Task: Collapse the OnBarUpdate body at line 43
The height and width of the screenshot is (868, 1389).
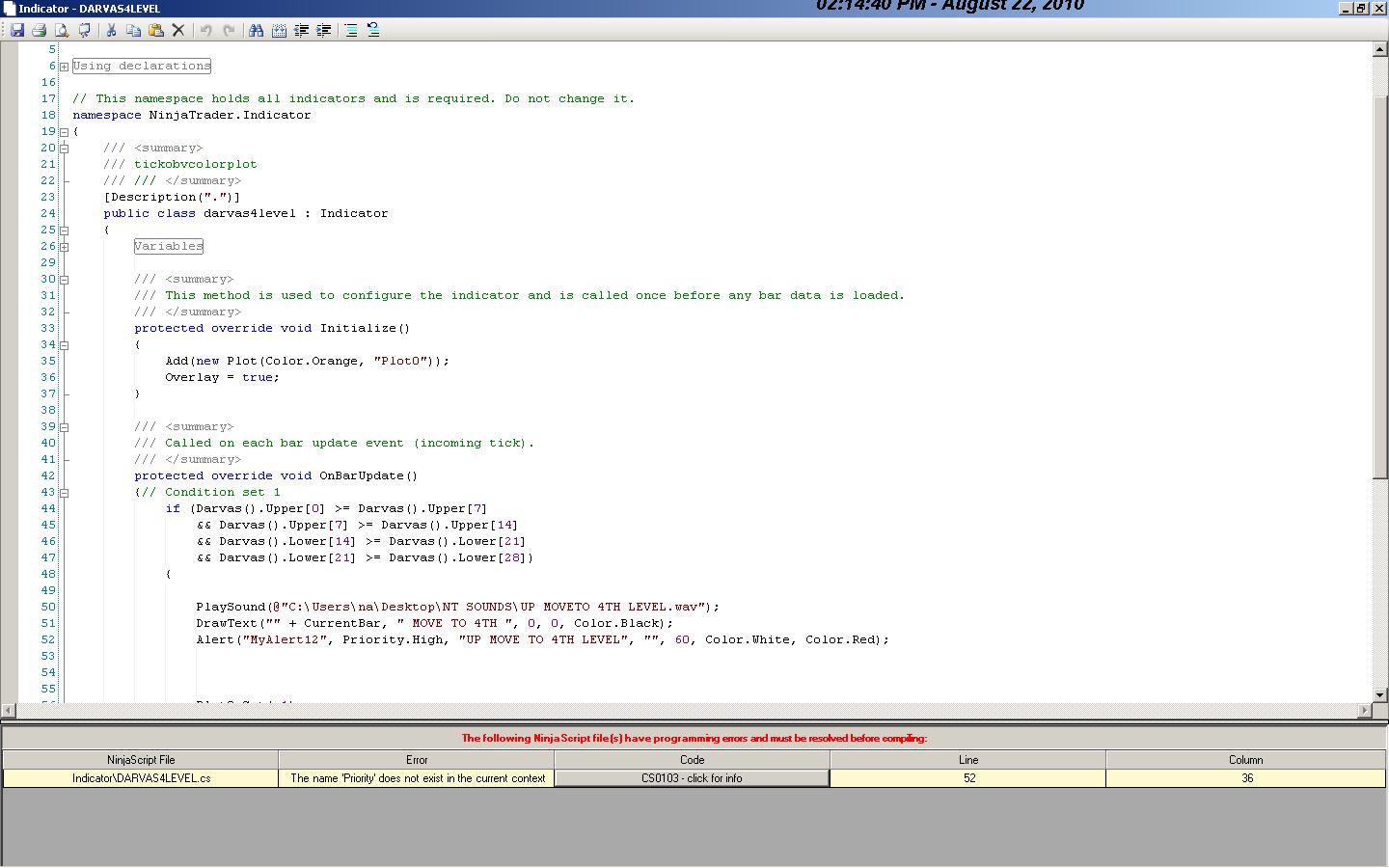Action: pyautogui.click(x=64, y=493)
